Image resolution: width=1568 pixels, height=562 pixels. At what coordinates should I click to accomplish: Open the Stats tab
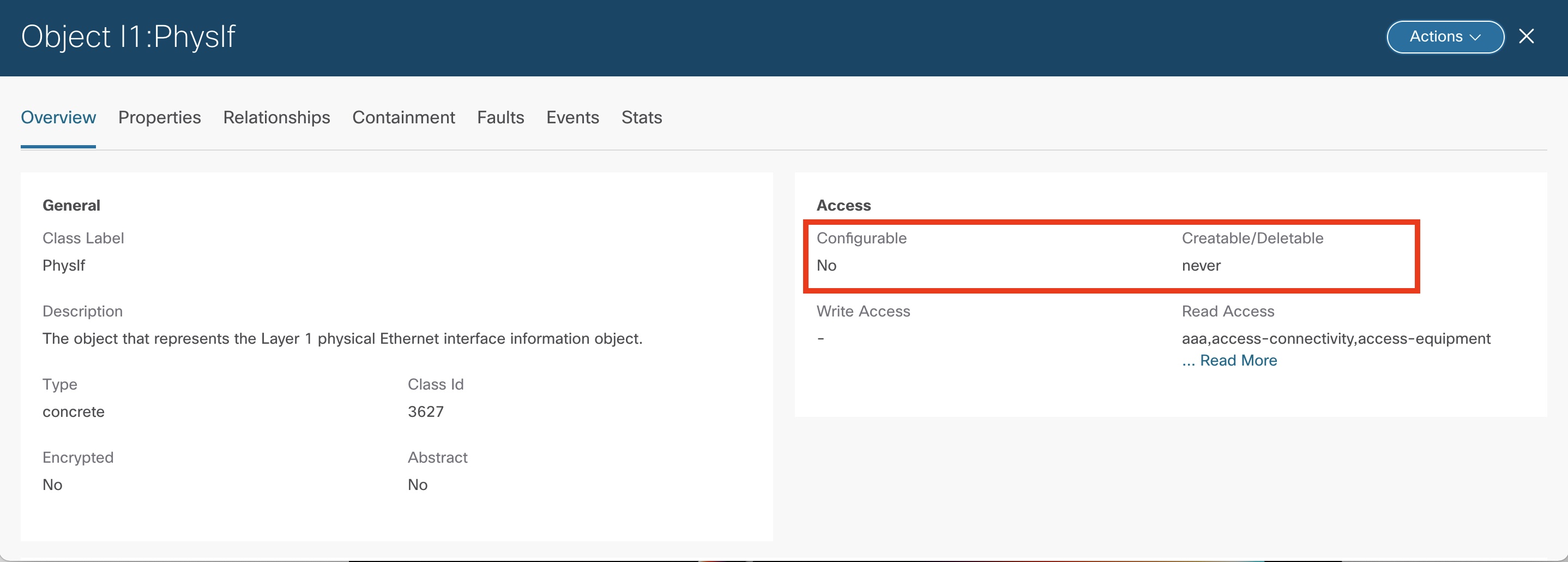(642, 117)
